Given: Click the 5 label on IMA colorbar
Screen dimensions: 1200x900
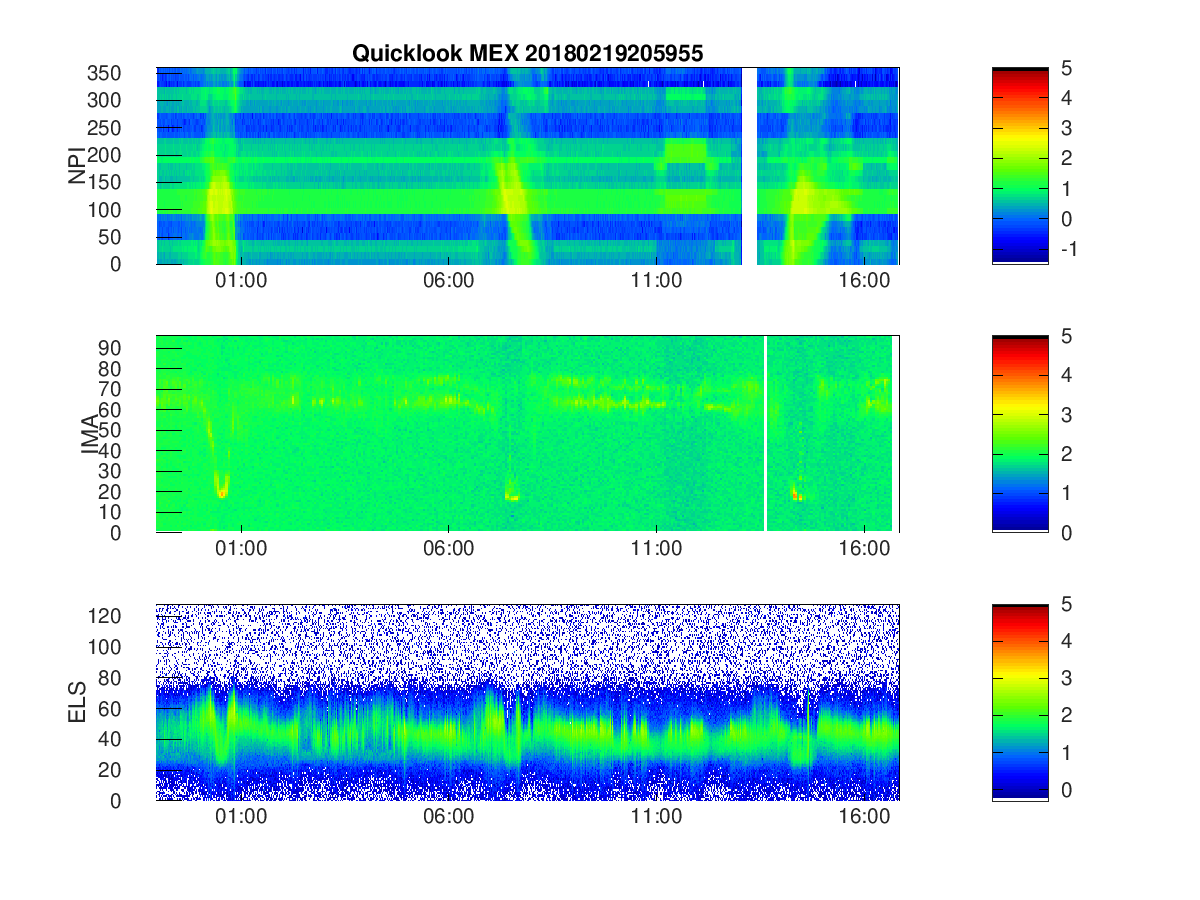Looking at the screenshot, I should click(1066, 337).
